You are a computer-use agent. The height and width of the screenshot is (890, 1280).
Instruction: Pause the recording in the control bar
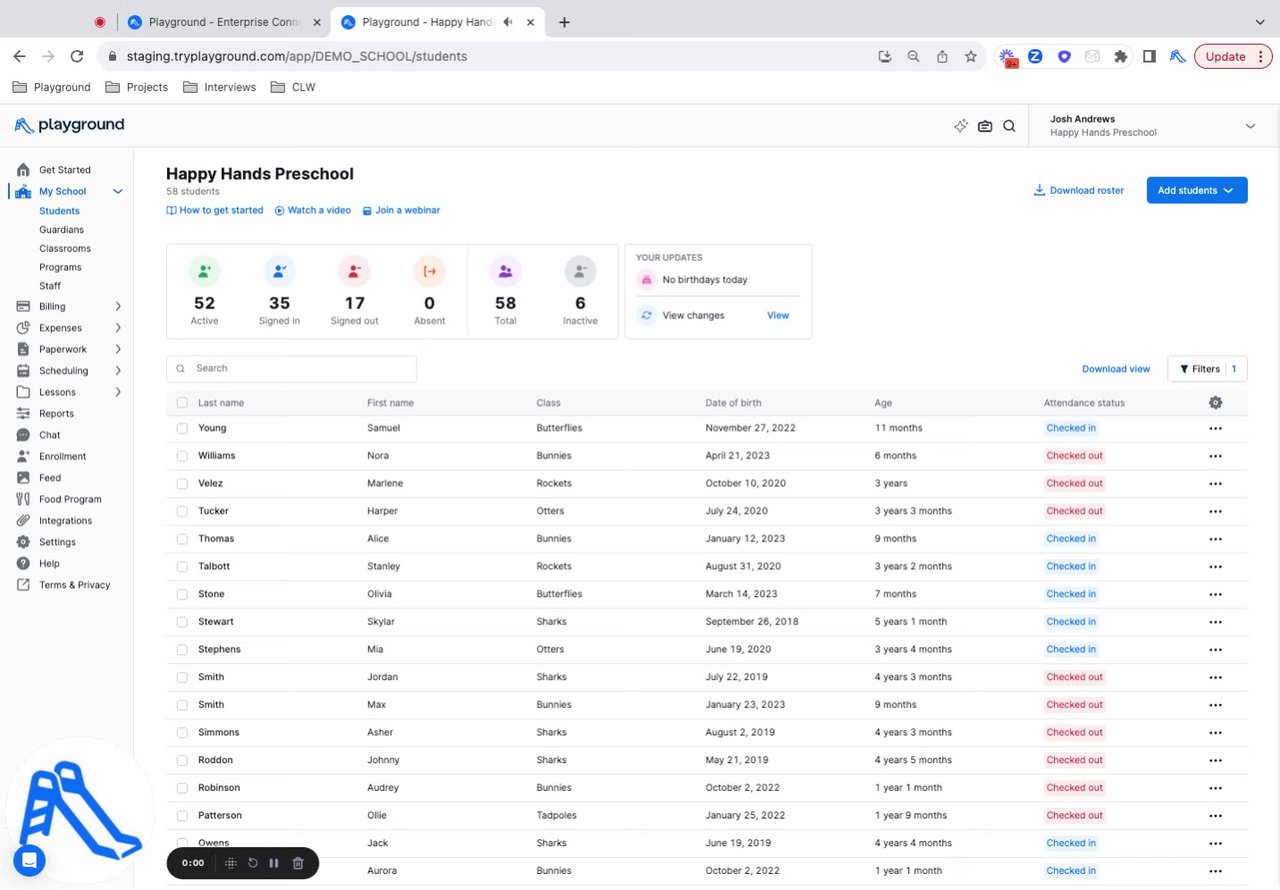coord(274,863)
